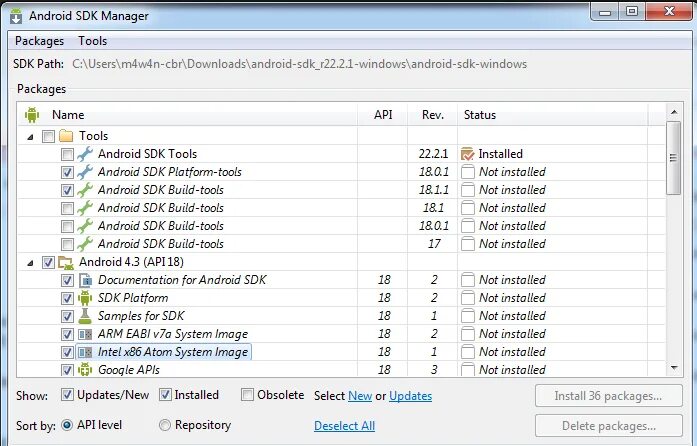The width and height of the screenshot is (697, 446).
Task: Click the wrench icon beside Android SDK Platform-tools
Action: tap(84, 172)
